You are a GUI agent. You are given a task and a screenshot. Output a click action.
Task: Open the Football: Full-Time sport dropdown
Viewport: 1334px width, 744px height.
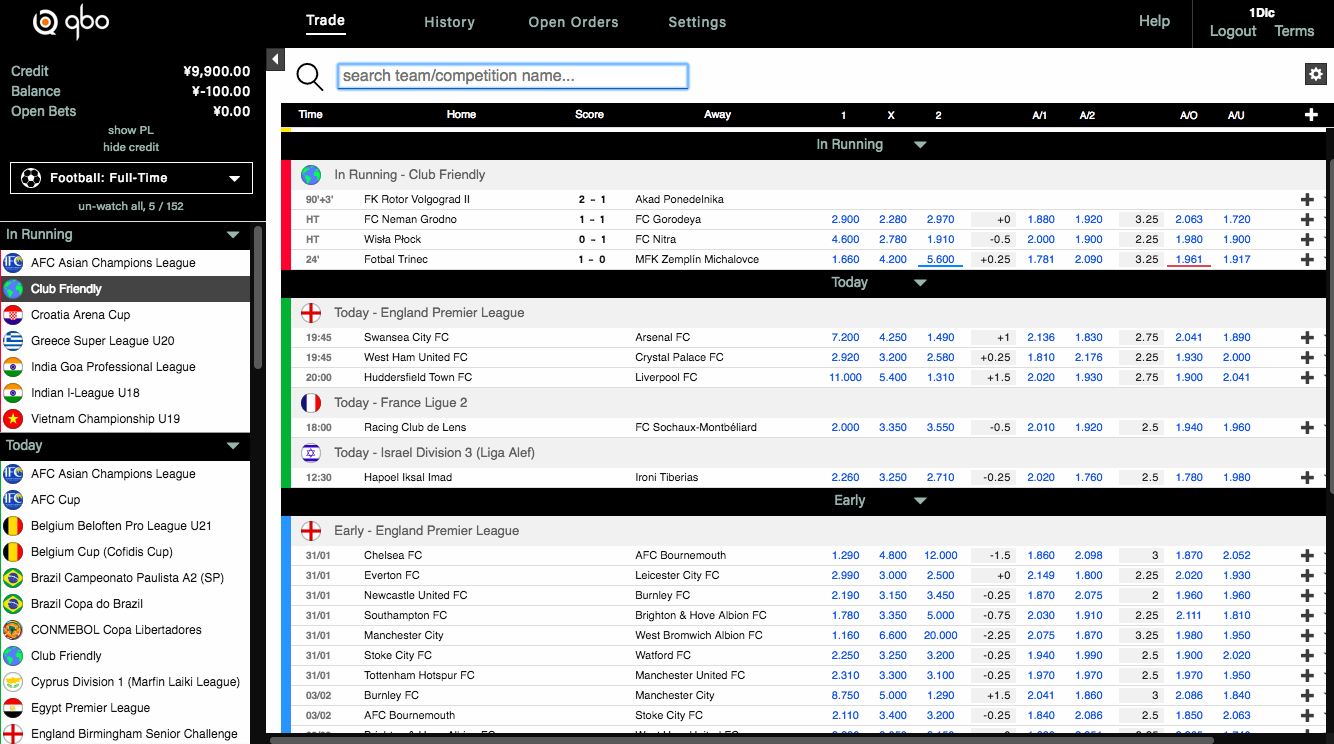point(131,178)
